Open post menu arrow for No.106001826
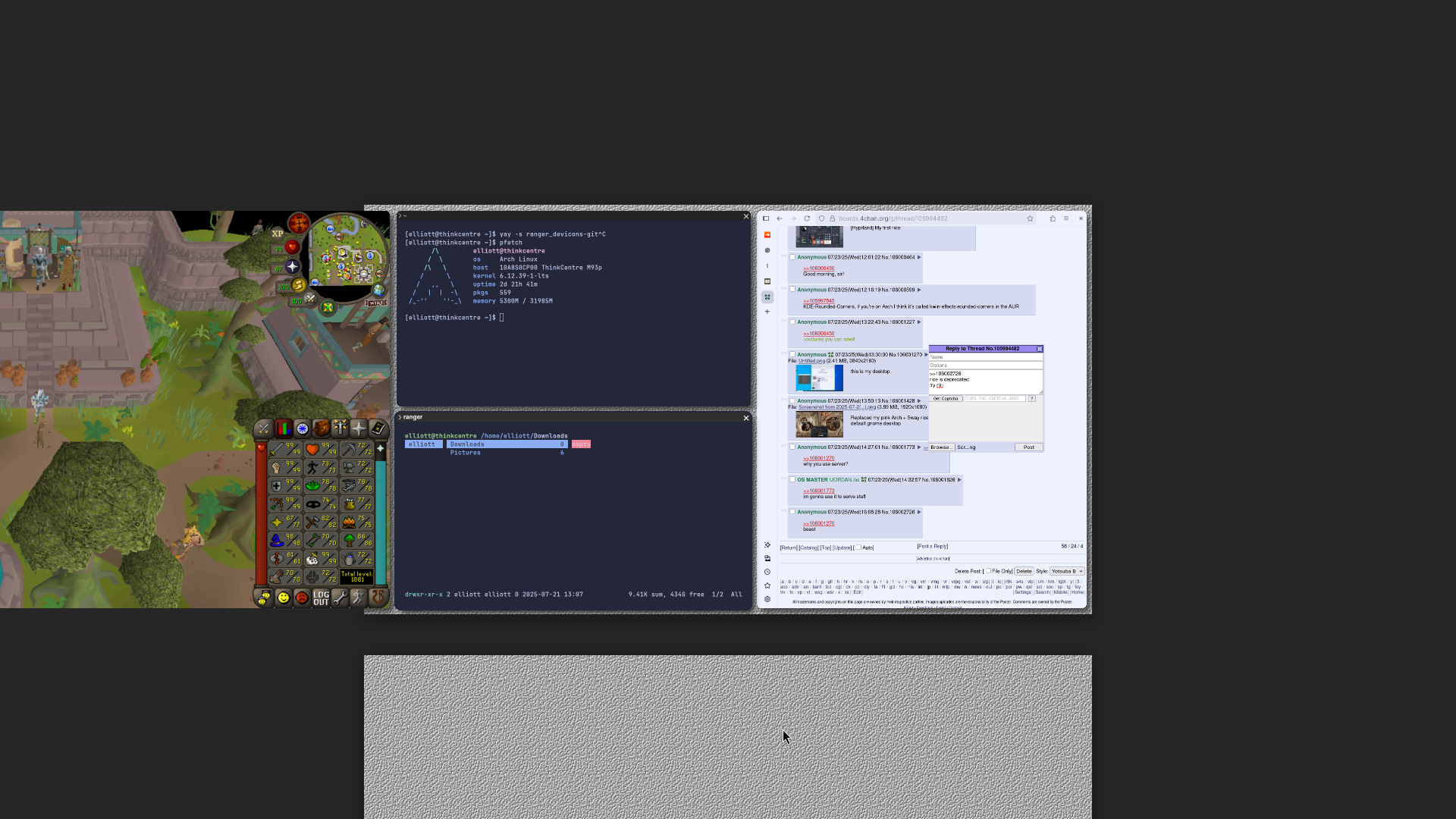This screenshot has width=1456, height=819. pyautogui.click(x=959, y=480)
